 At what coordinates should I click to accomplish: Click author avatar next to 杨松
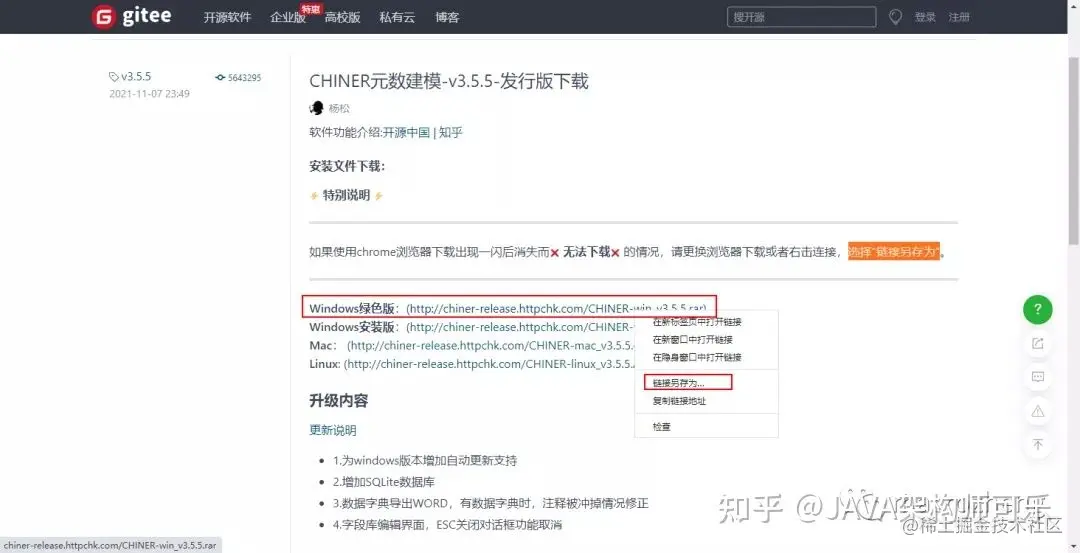pyautogui.click(x=317, y=108)
